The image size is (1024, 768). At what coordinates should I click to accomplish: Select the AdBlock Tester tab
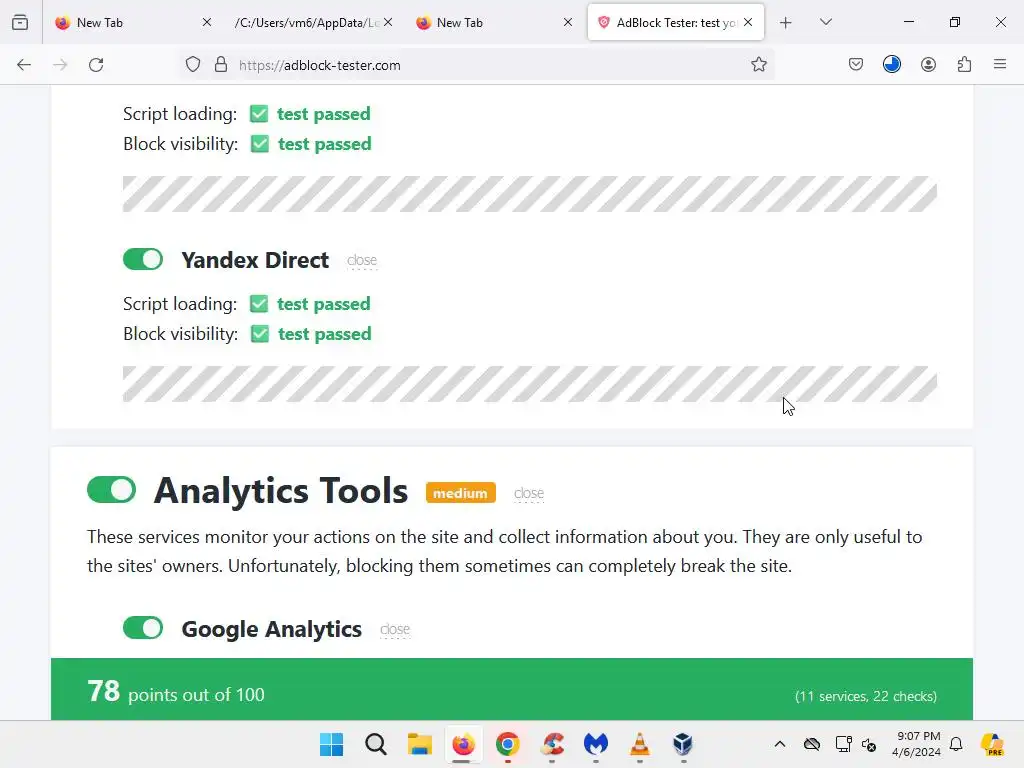676,23
